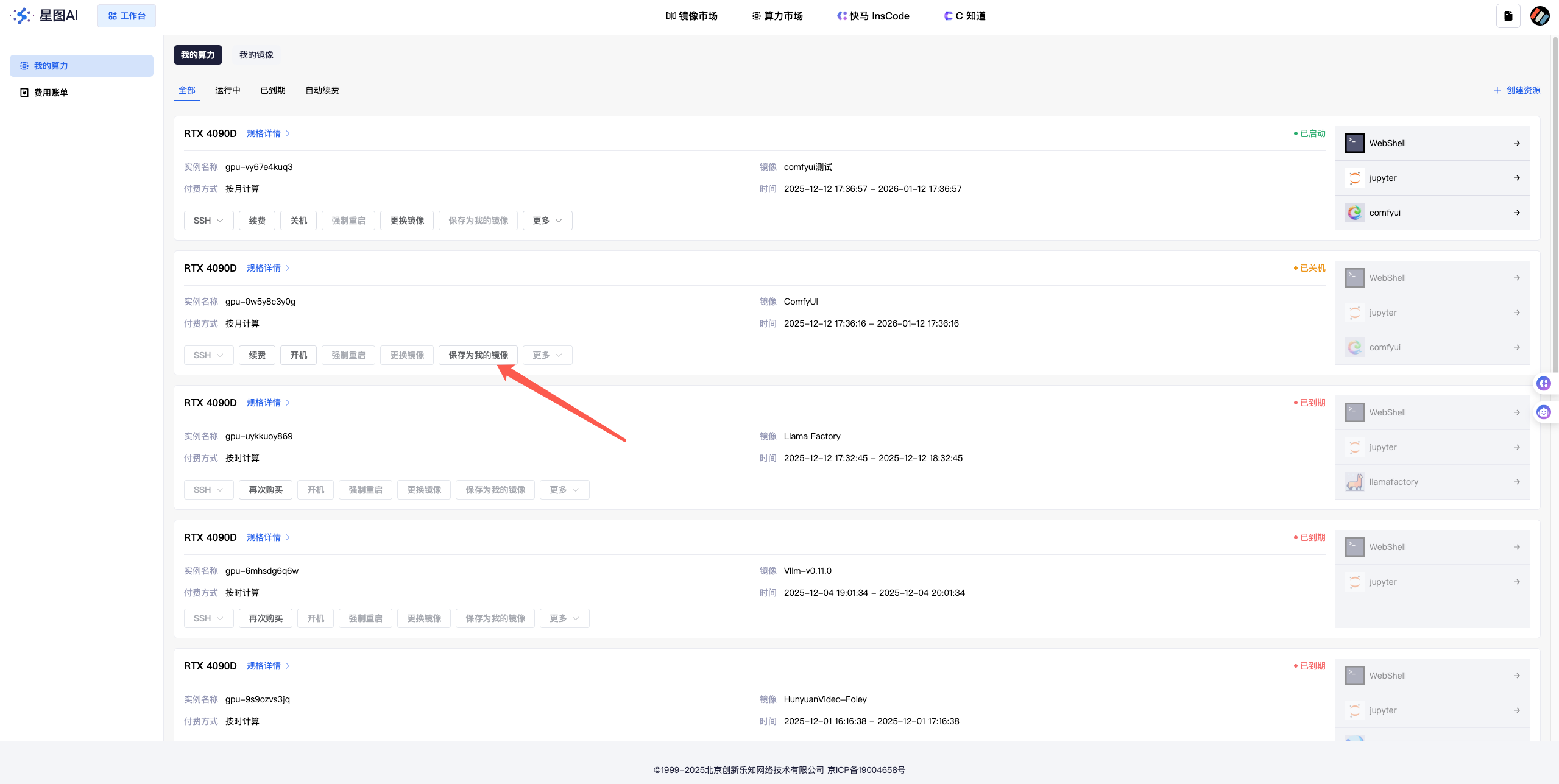Open the document icon in the top right

(x=1508, y=16)
